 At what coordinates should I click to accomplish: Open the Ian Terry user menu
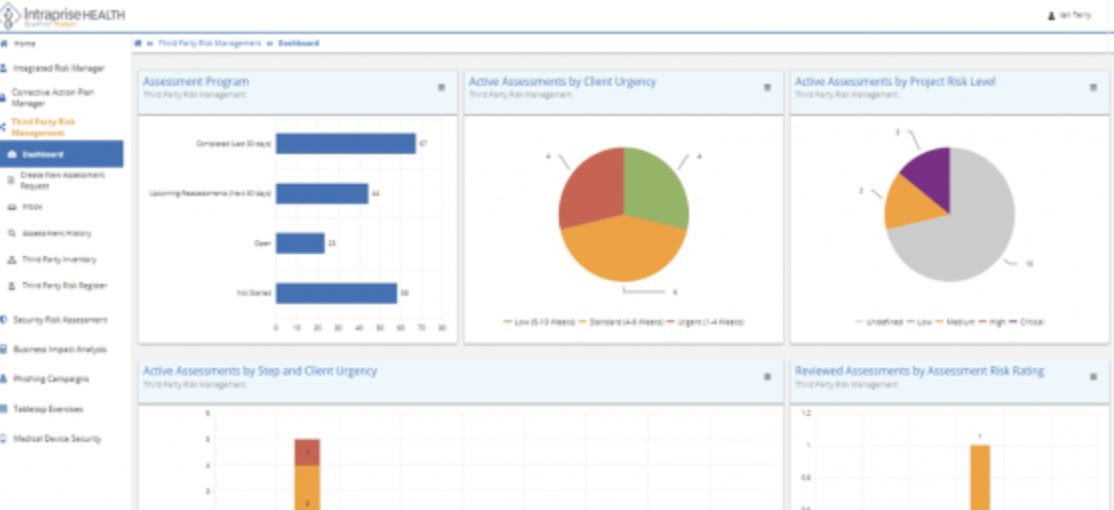click(x=1069, y=16)
